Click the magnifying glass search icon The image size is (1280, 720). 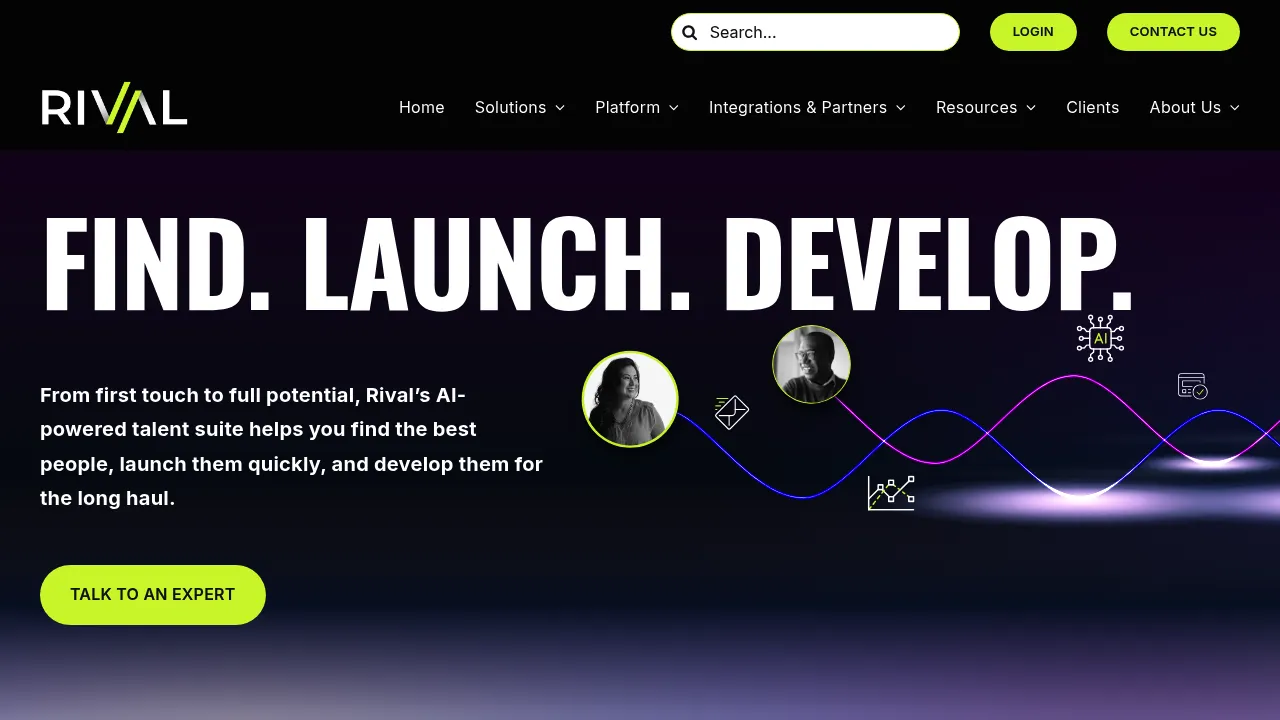(x=689, y=32)
